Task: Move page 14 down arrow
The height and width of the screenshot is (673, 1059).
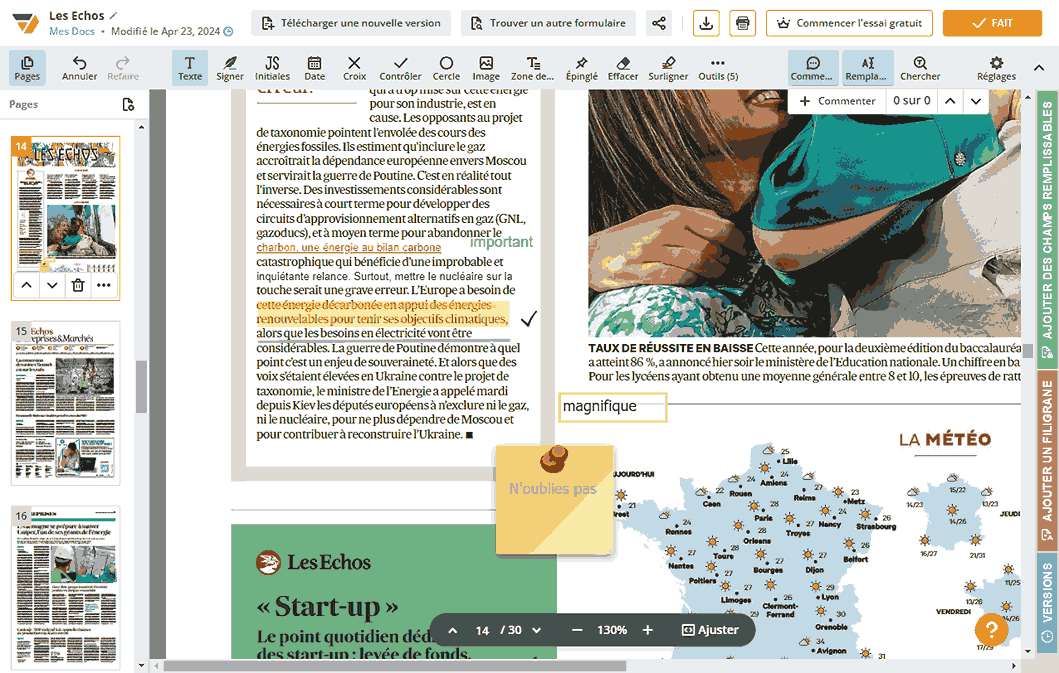Action: pyautogui.click(x=52, y=285)
